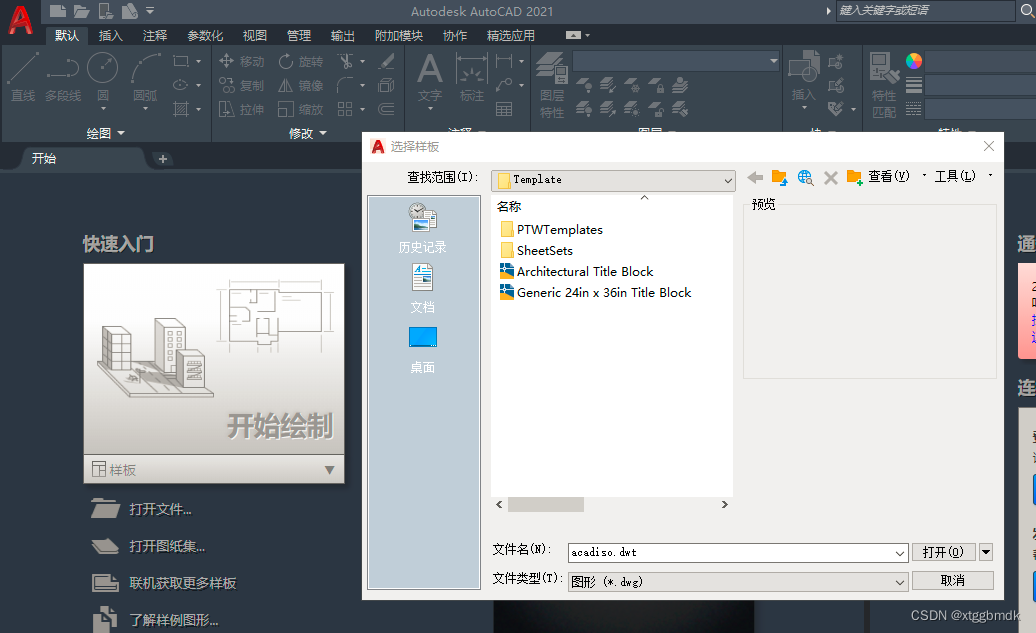The height and width of the screenshot is (633, 1036).
Task: Expand the 文件名 dropdown arrow
Action: pos(900,553)
